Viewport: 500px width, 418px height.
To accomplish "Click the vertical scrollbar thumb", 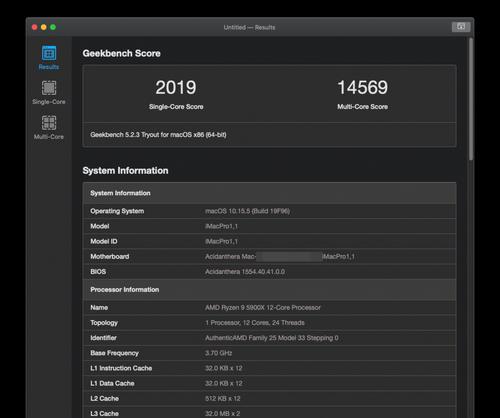I will click(471, 99).
